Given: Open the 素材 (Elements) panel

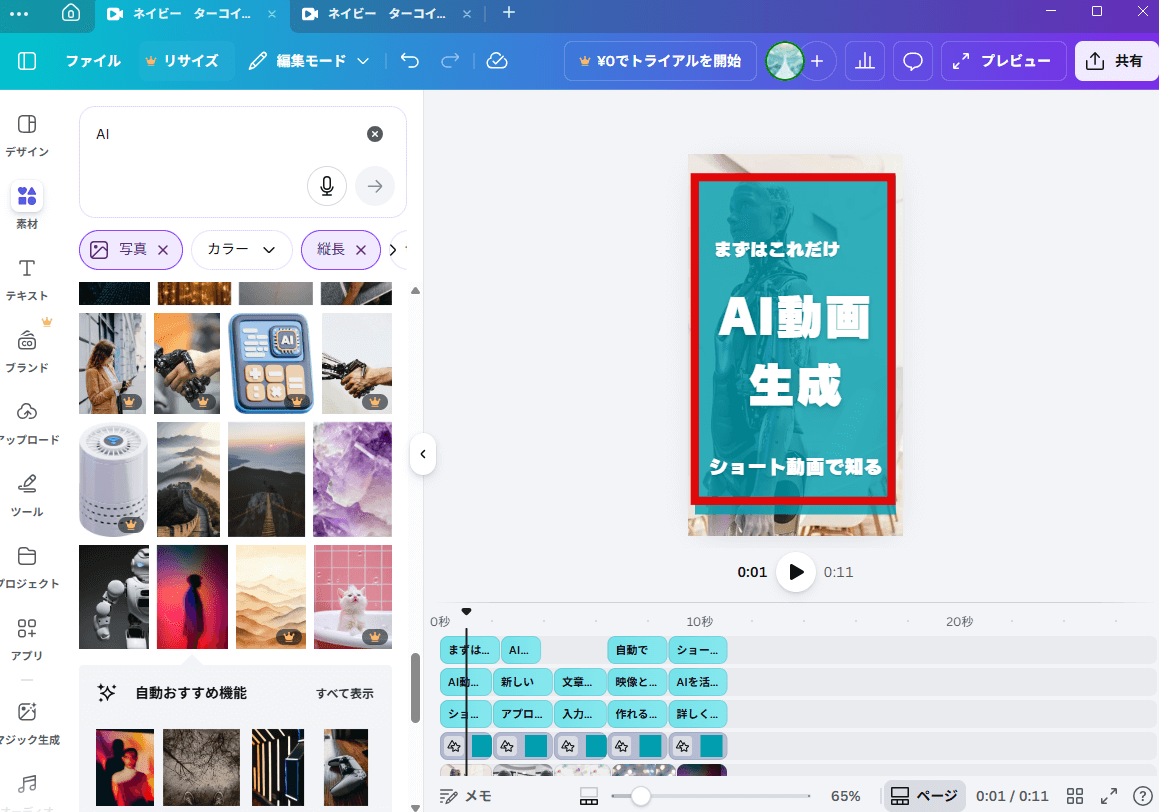Looking at the screenshot, I should point(27,205).
